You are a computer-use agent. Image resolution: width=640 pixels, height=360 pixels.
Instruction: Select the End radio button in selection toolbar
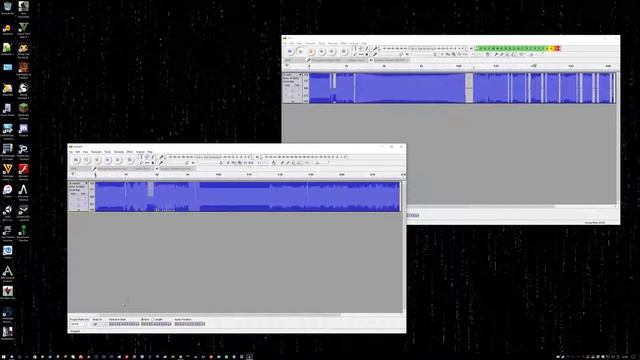click(142, 319)
